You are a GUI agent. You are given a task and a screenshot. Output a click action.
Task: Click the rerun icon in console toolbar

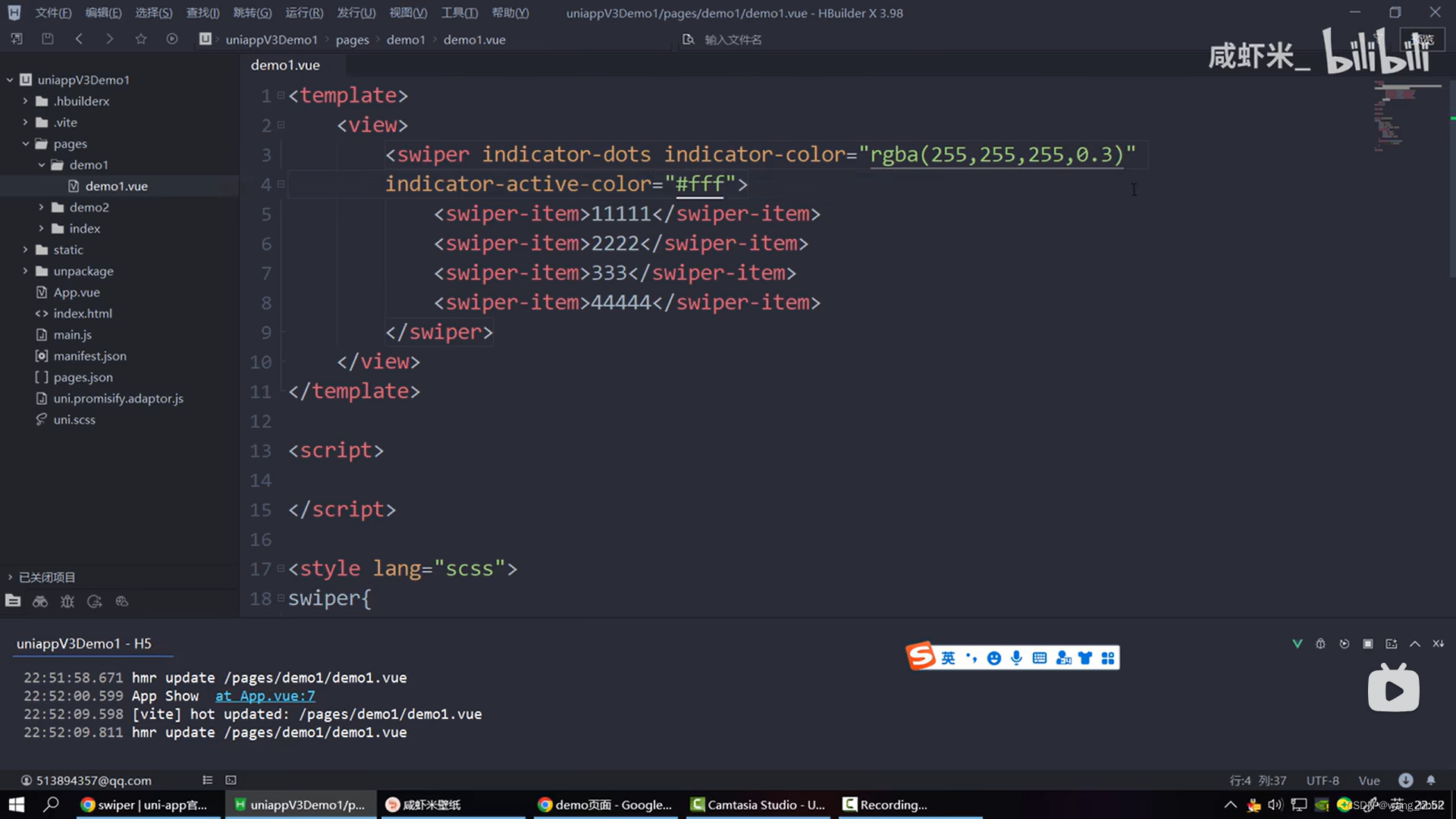click(1345, 644)
